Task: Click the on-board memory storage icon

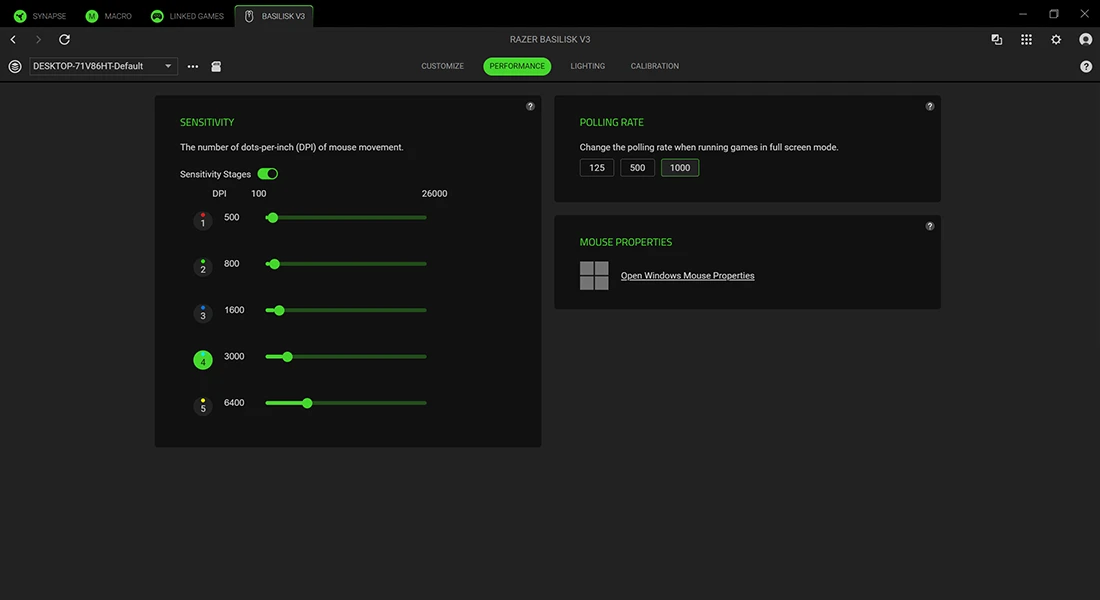Action: (x=216, y=67)
